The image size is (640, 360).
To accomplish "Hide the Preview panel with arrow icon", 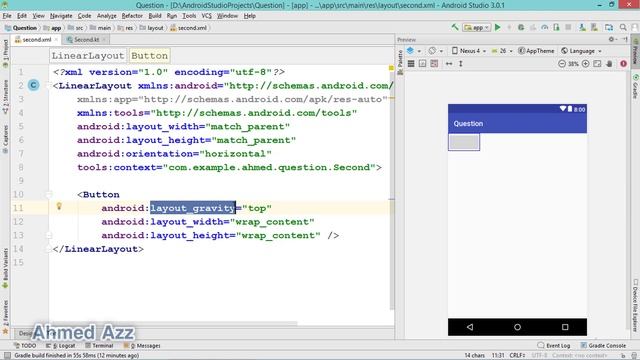I will [x=625, y=39].
